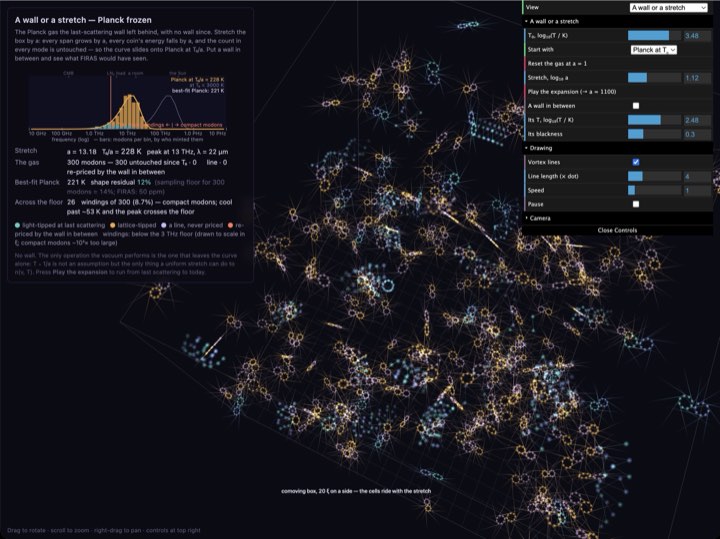Adjust the Line length (× dot) slider

point(654,176)
